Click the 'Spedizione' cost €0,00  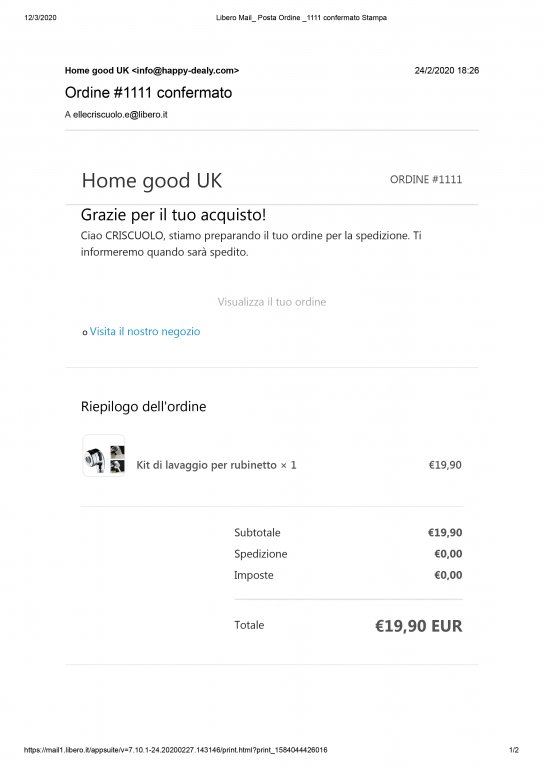[448, 554]
